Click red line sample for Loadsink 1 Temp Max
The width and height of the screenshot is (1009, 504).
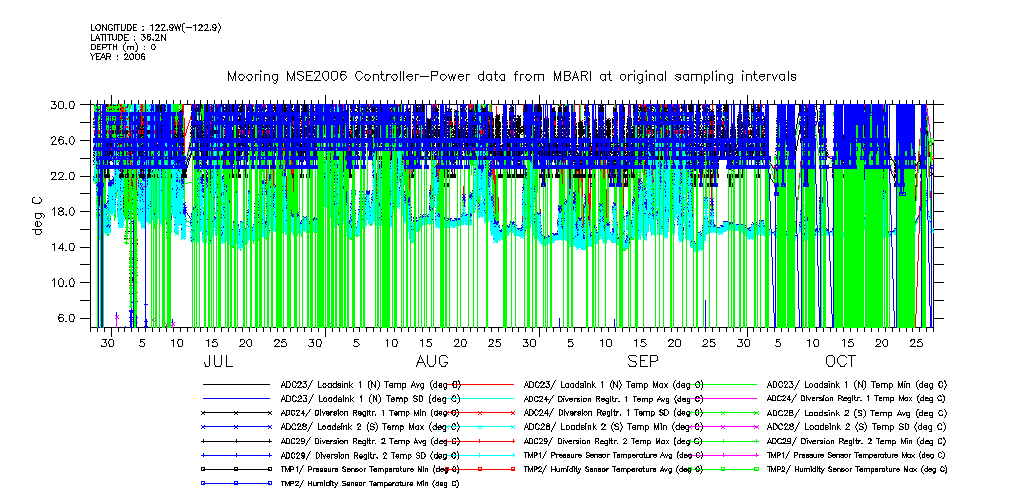coord(481,384)
